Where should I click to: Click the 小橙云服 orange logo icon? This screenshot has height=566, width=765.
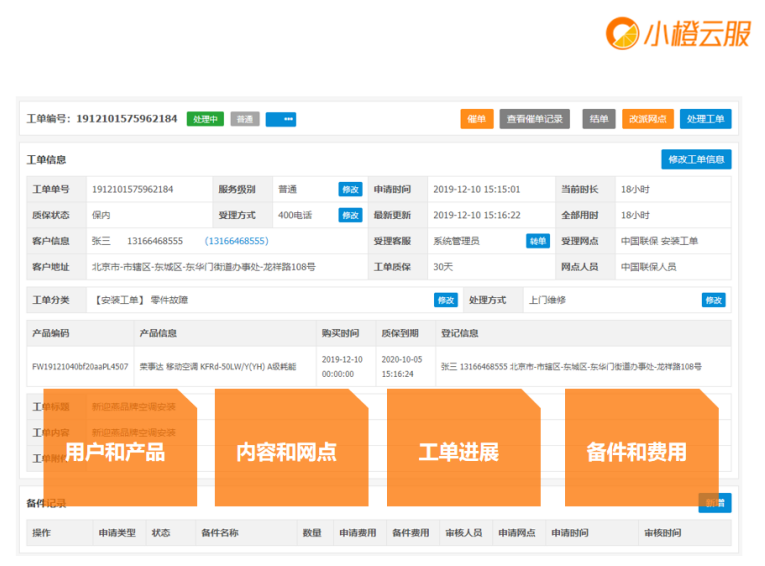622,33
